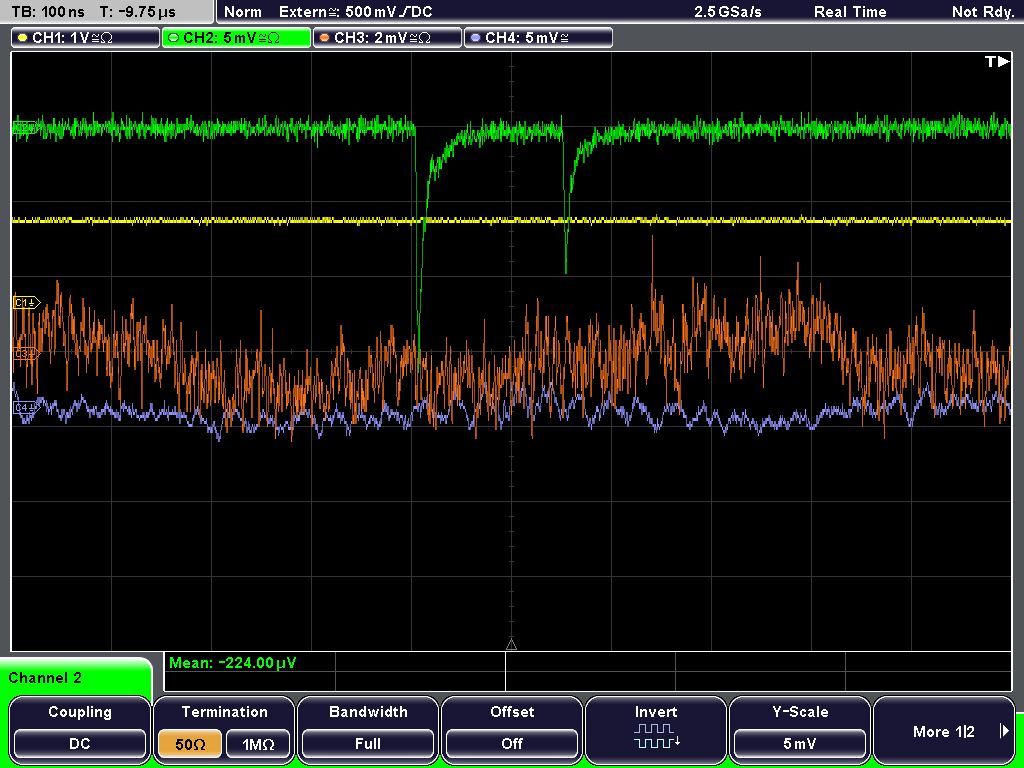1024x768 pixels.
Task: Click the orange CH3 color dot
Action: click(x=325, y=38)
